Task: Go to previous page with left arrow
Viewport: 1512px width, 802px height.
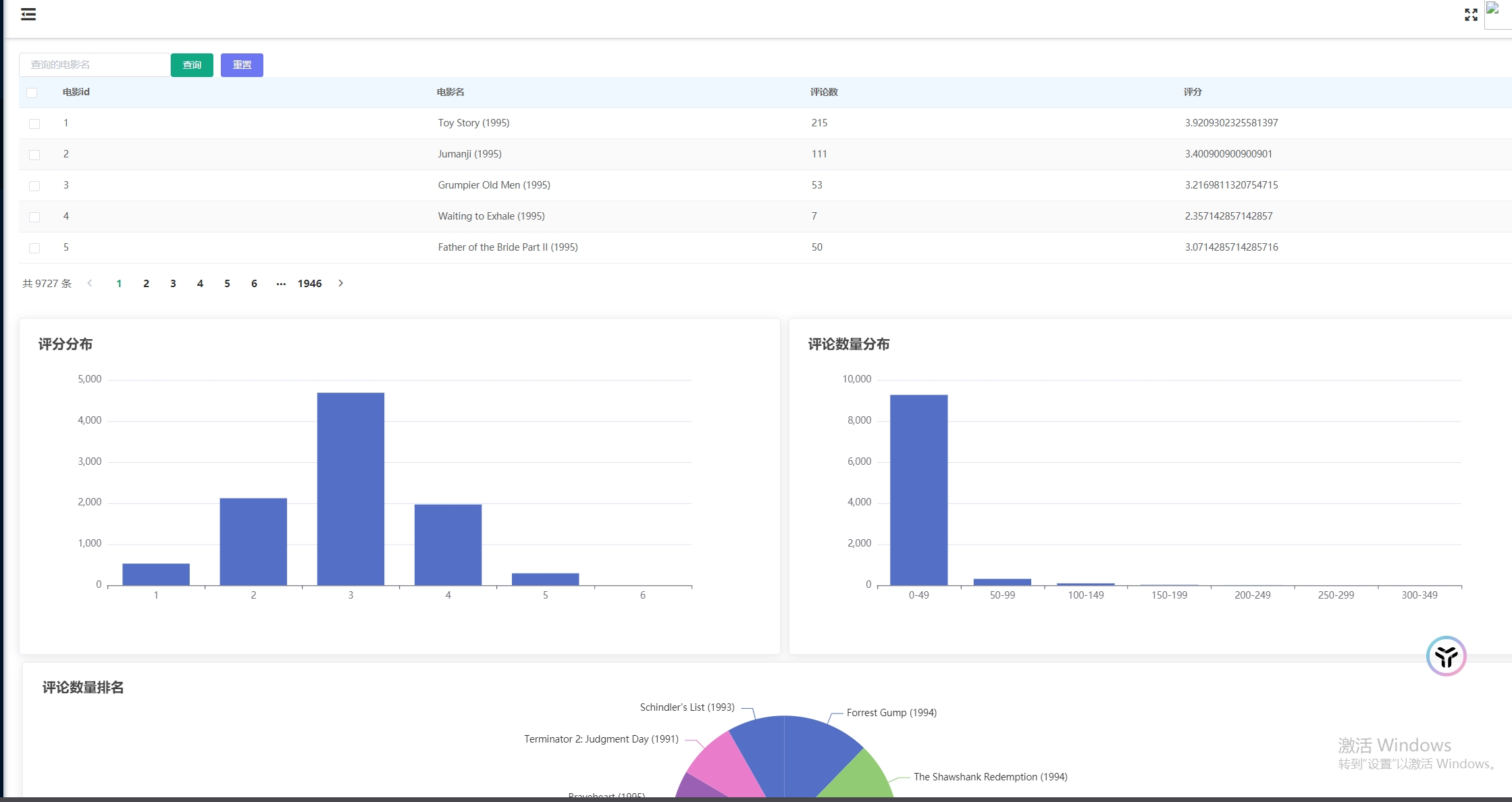Action: pos(90,283)
